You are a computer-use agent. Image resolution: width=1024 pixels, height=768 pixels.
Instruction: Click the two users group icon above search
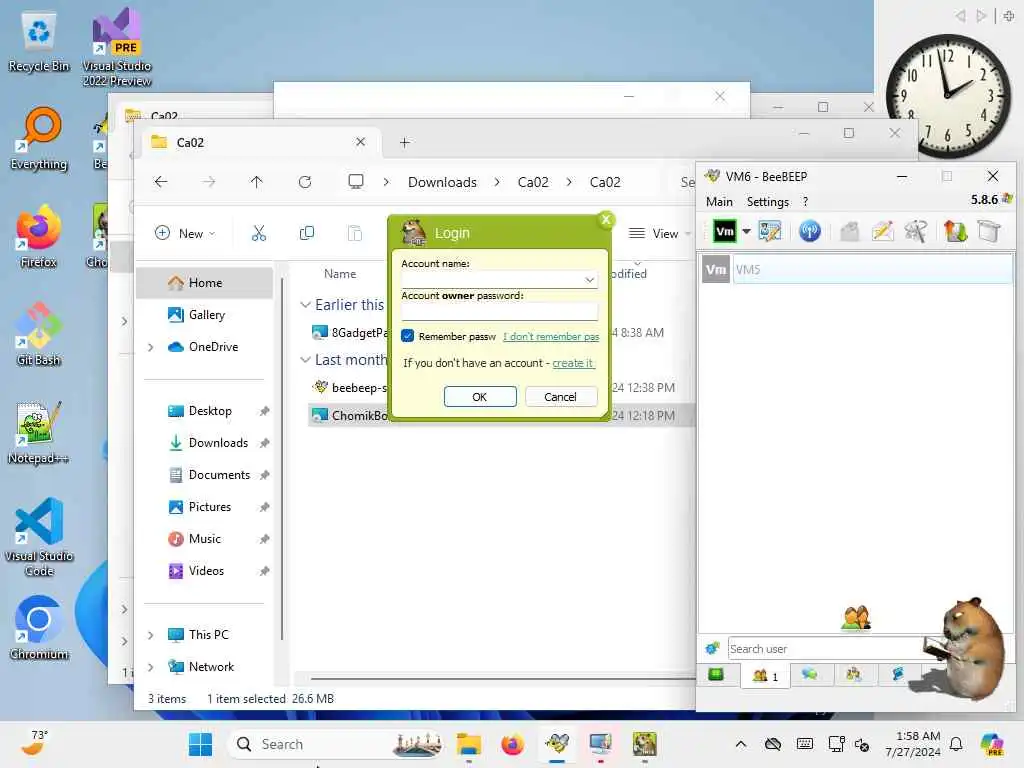(856, 617)
